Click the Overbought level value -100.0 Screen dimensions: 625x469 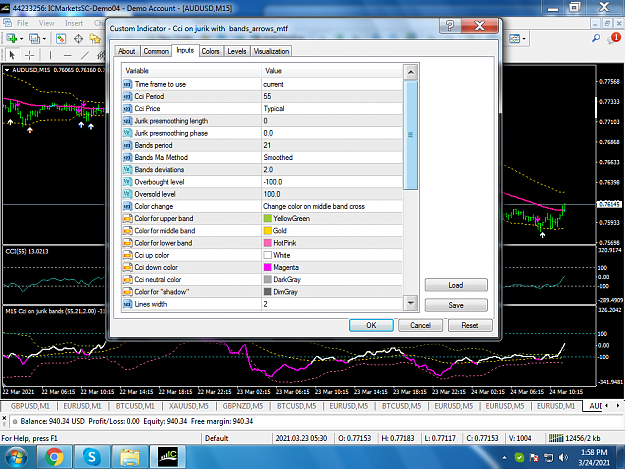click(332, 182)
